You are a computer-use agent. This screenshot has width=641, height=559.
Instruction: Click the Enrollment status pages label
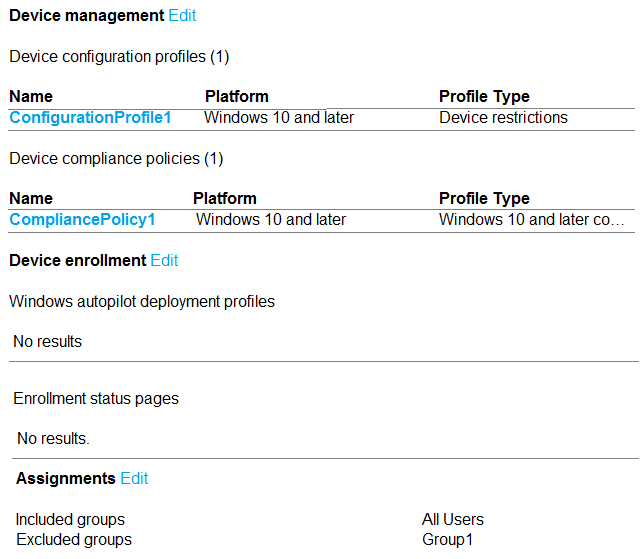(x=96, y=399)
